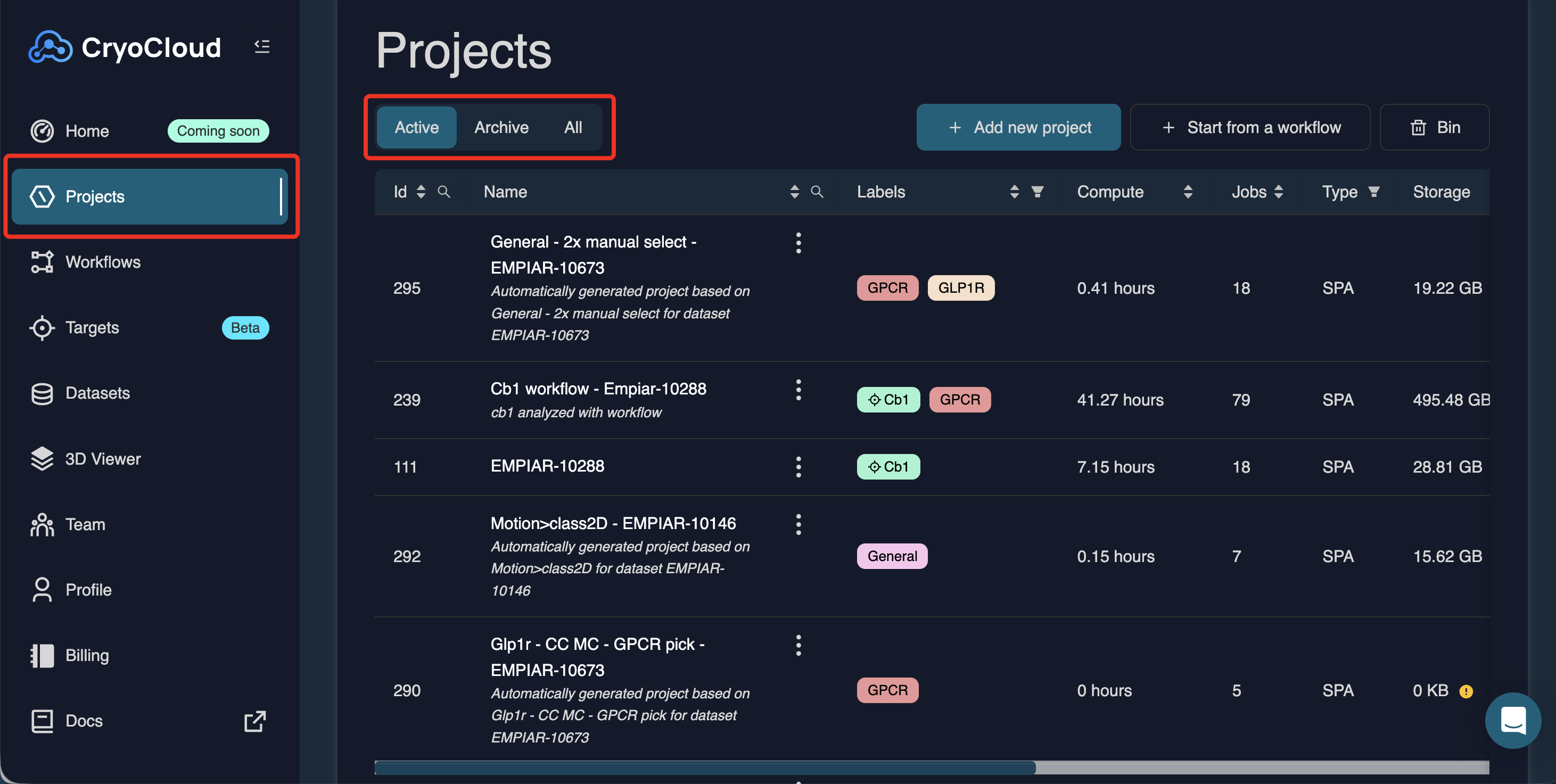This screenshot has height=784, width=1556.
Task: Sort projects by Compute column
Action: [x=1188, y=192]
